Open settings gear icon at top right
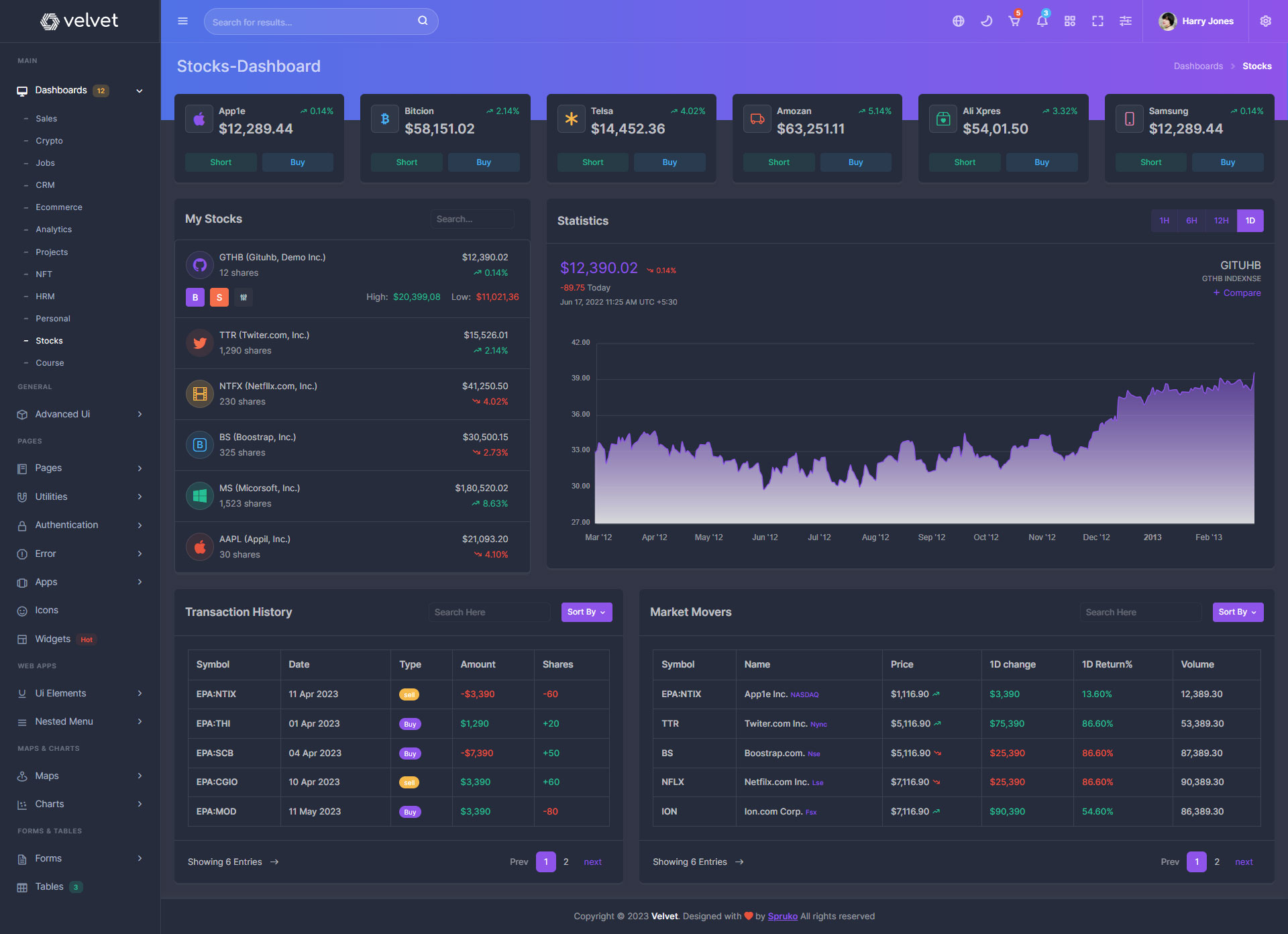This screenshot has width=1288, height=934. pyautogui.click(x=1265, y=21)
